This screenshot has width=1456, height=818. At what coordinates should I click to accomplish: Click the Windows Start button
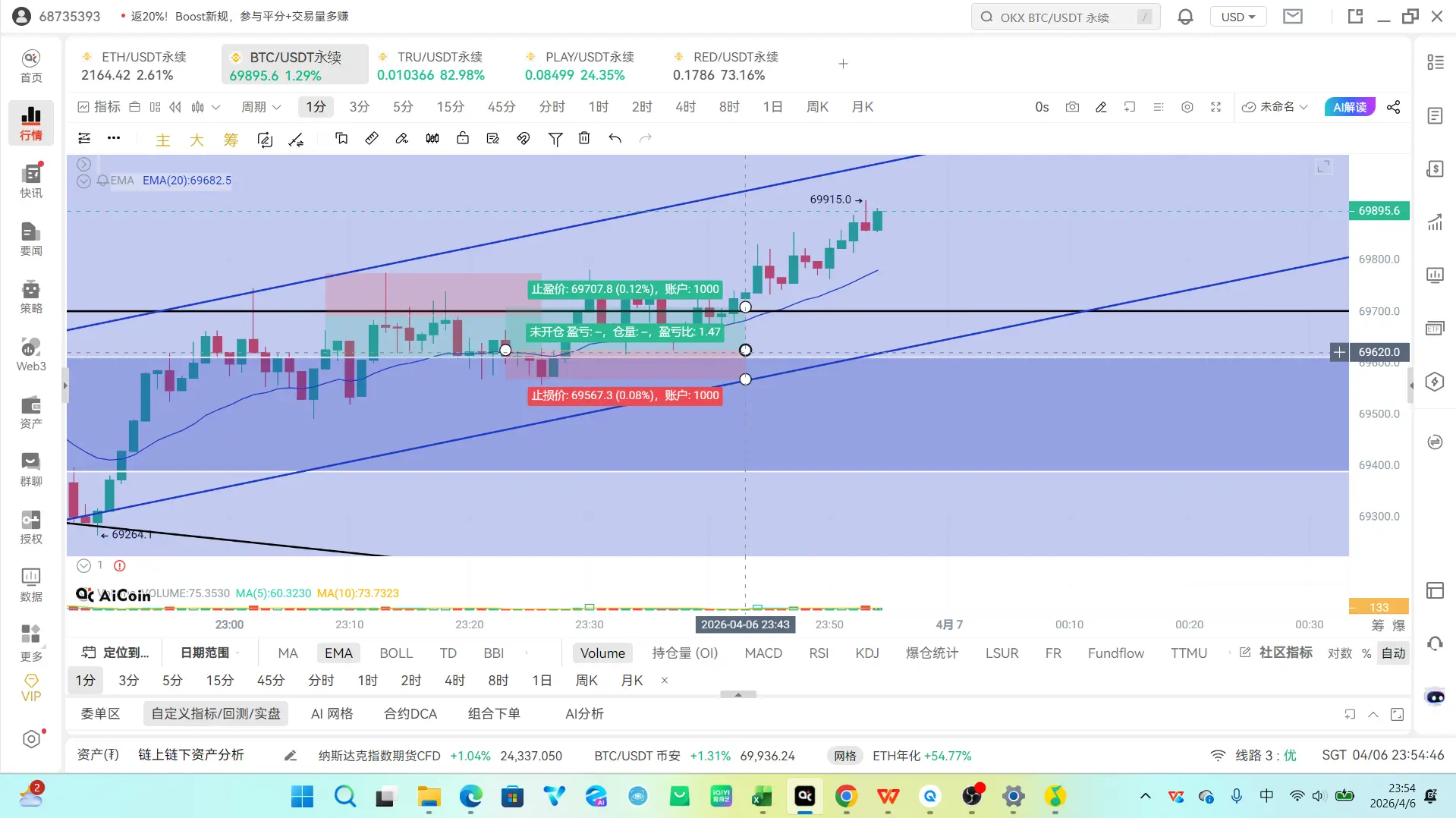[x=302, y=796]
